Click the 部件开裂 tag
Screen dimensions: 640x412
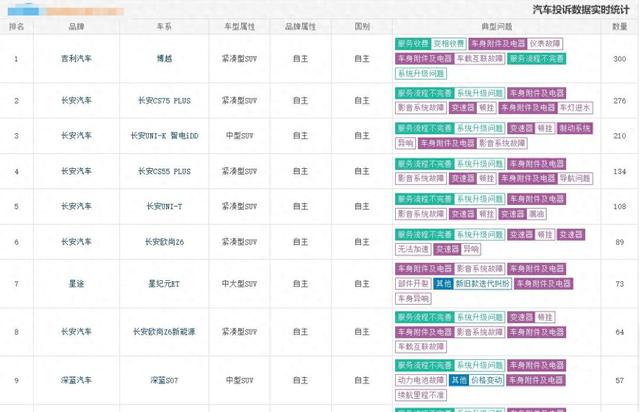pyautogui.click(x=413, y=284)
